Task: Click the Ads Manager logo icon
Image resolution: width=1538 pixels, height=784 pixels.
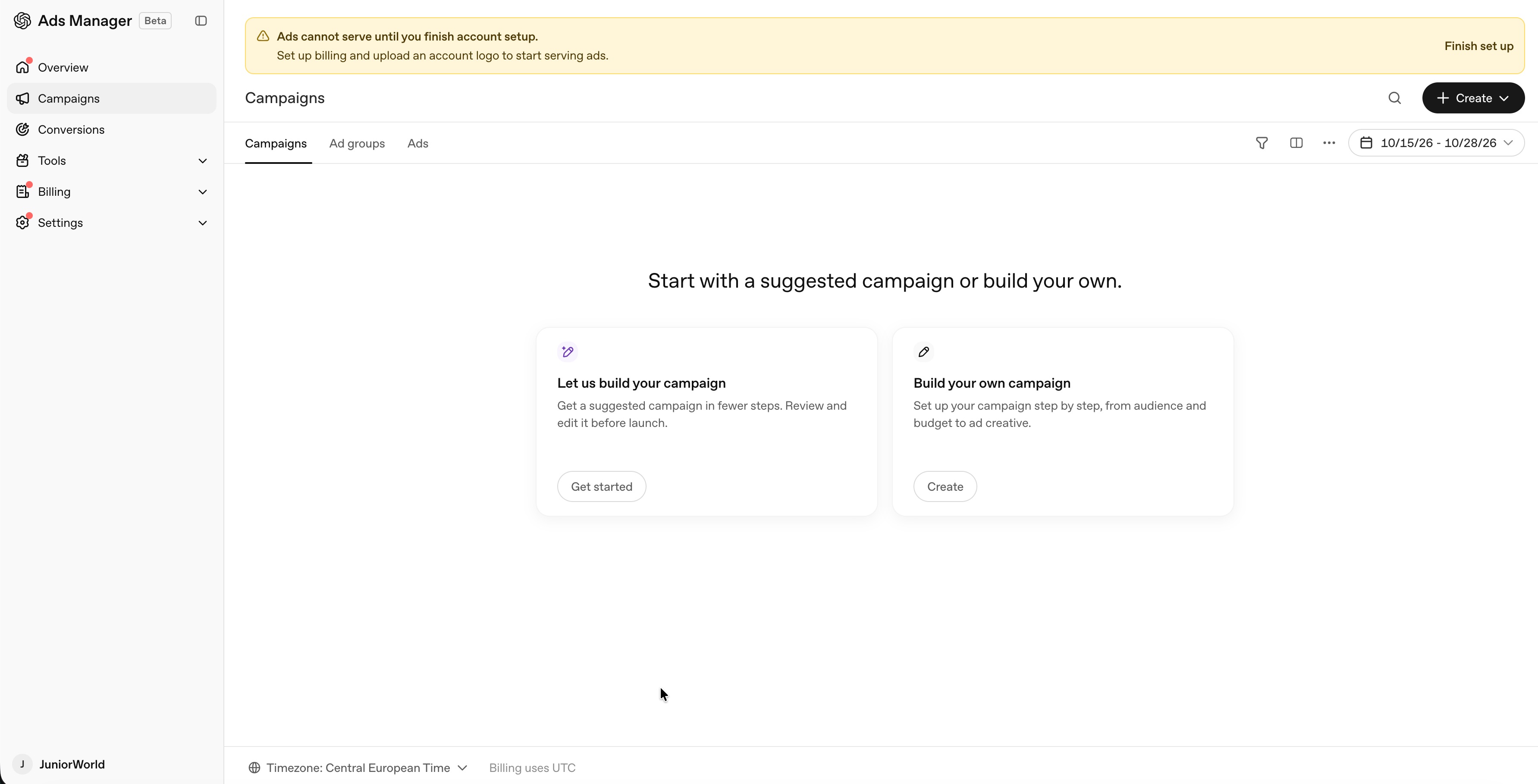Action: (x=22, y=21)
